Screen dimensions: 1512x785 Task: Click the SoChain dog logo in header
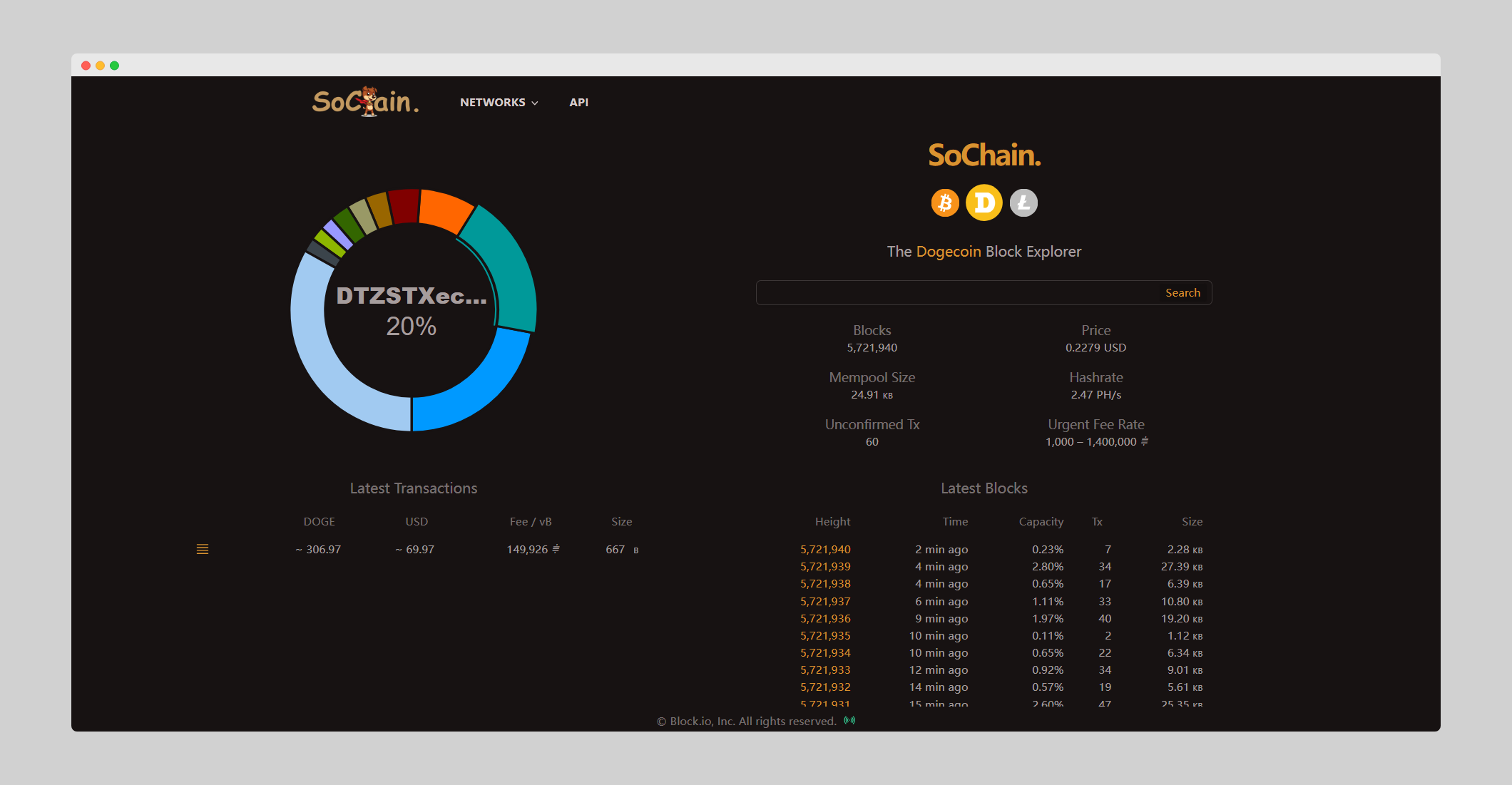[x=365, y=101]
